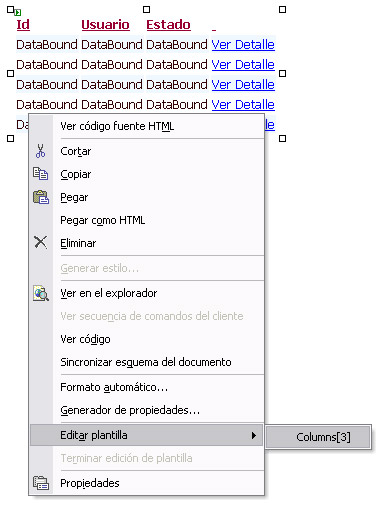Click the Copiar pages icon

click(x=41, y=174)
